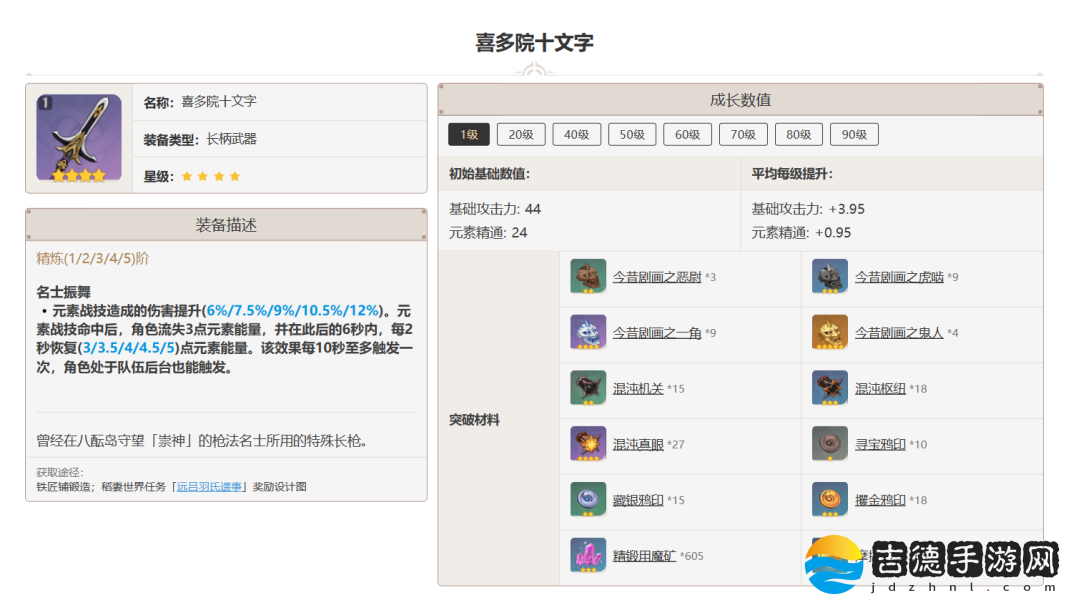This screenshot has height=600, width=1071.
Task: Select the 90级 growth tab
Action: [x=854, y=135]
